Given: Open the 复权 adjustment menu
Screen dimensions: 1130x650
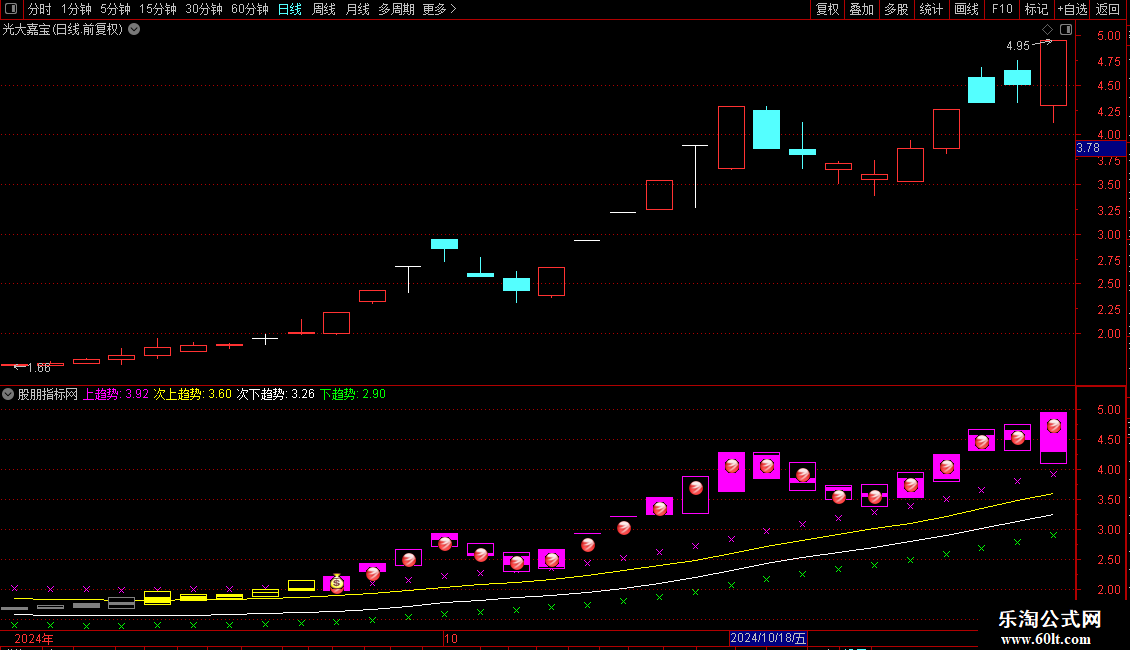Looking at the screenshot, I should [827, 9].
